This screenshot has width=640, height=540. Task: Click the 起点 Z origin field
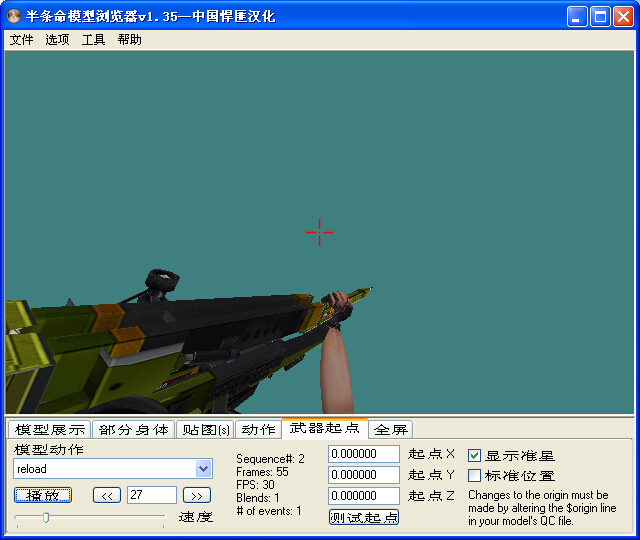(x=364, y=496)
